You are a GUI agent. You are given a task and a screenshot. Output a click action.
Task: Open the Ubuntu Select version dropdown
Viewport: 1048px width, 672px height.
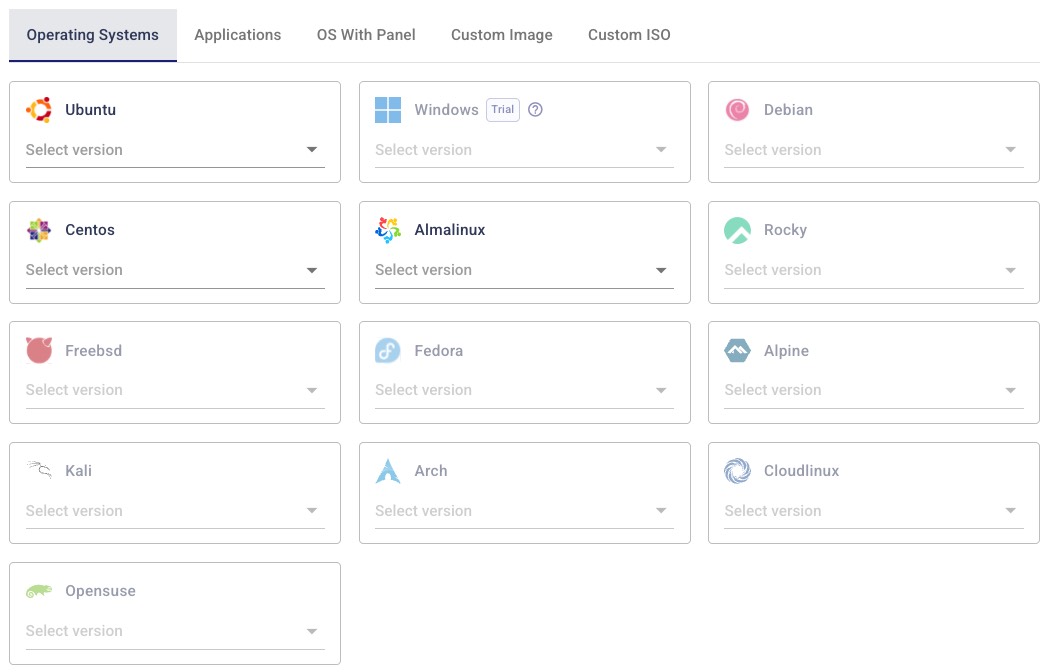point(175,150)
